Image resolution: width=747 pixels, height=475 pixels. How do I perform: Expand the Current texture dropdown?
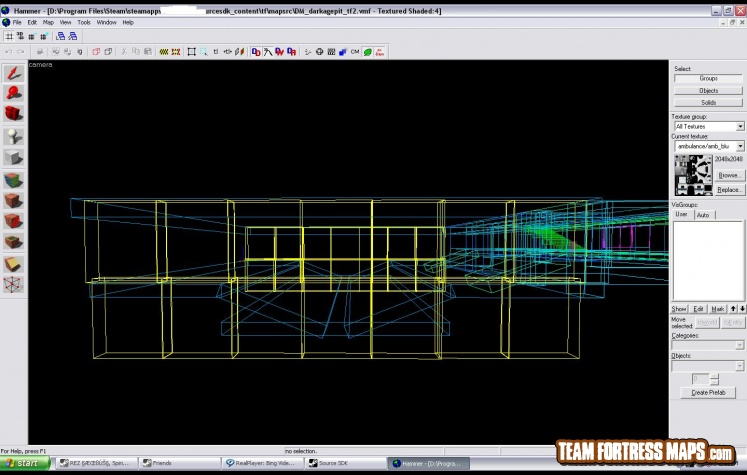740,146
